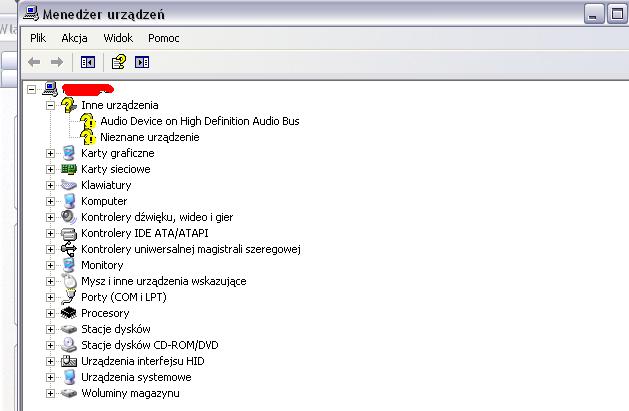Screen dimensions: 629x411
Task: Expand Karty graficzne
Action: pyautogui.click(x=50, y=153)
